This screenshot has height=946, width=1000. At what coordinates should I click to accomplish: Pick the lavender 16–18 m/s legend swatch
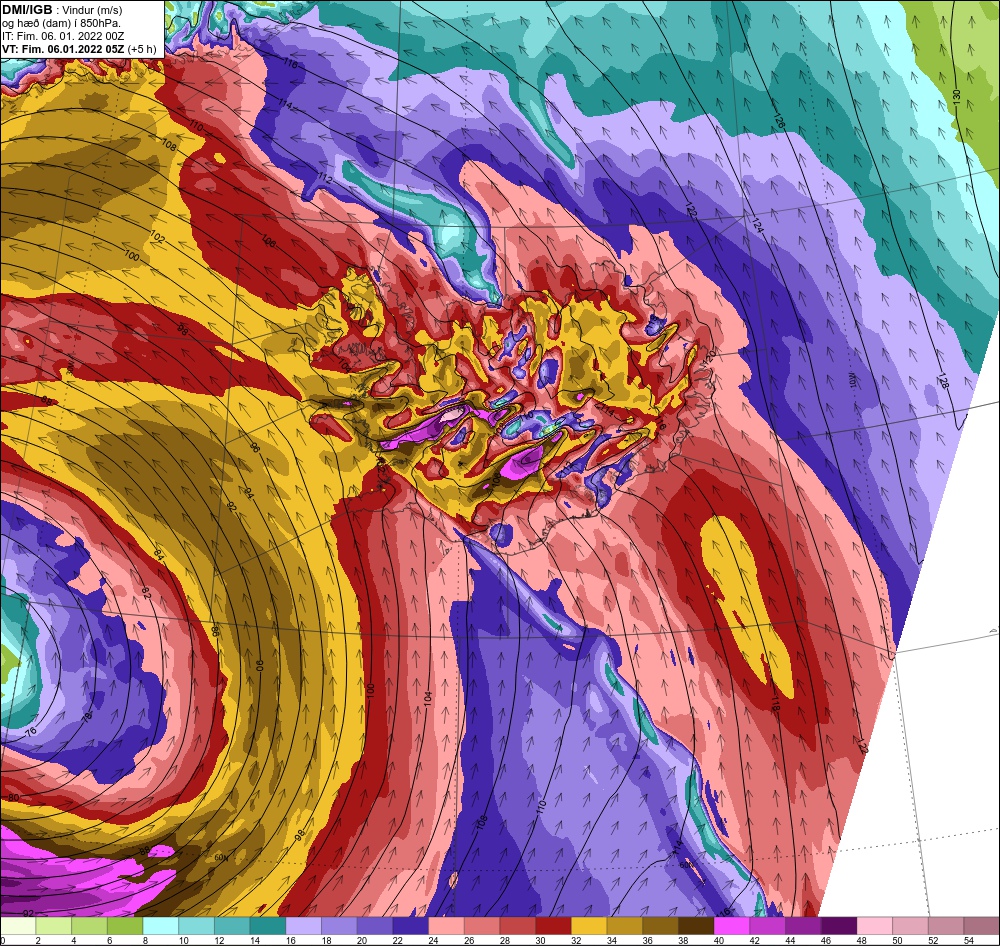[x=304, y=926]
